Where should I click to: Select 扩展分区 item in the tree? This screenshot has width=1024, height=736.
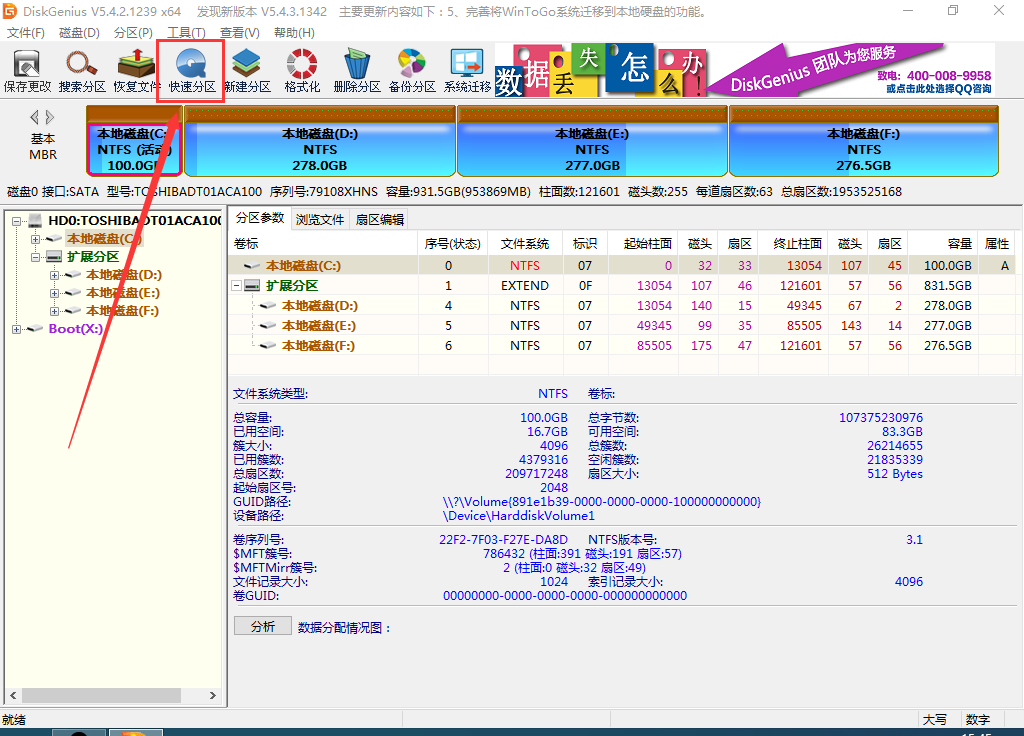click(x=93, y=257)
